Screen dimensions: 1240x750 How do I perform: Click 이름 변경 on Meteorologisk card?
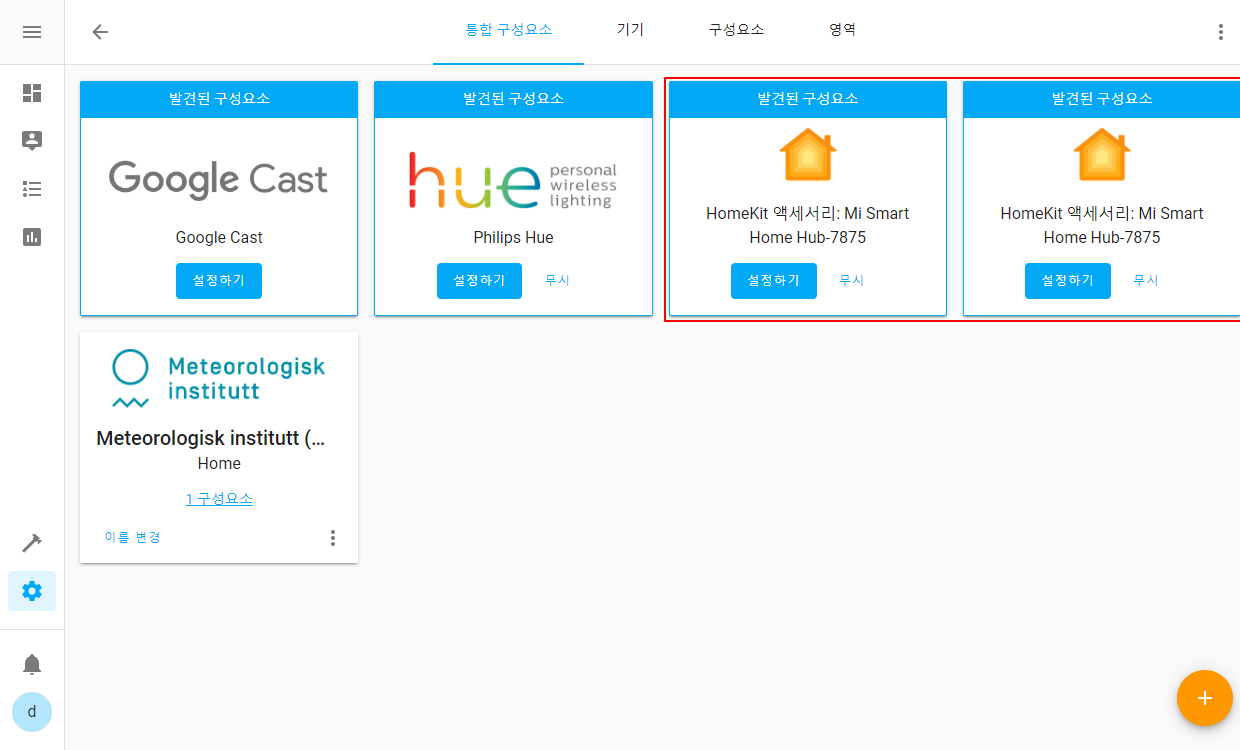pos(133,538)
